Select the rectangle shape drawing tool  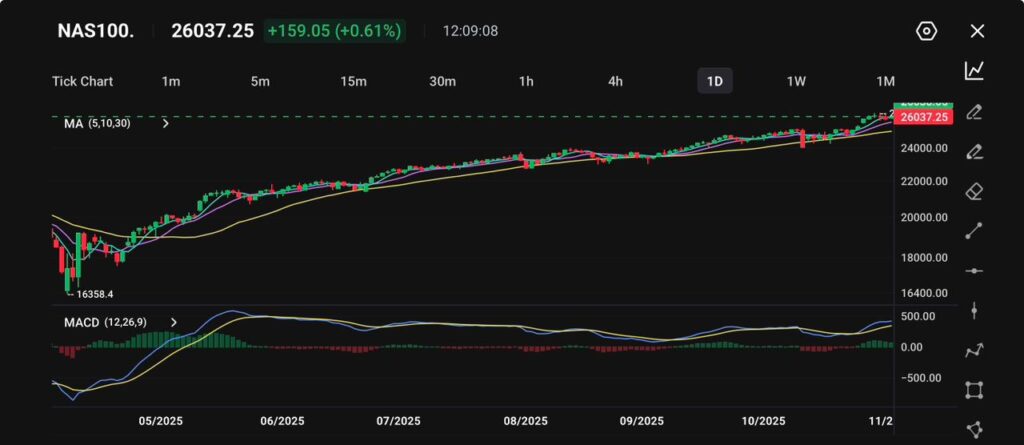[x=974, y=390]
